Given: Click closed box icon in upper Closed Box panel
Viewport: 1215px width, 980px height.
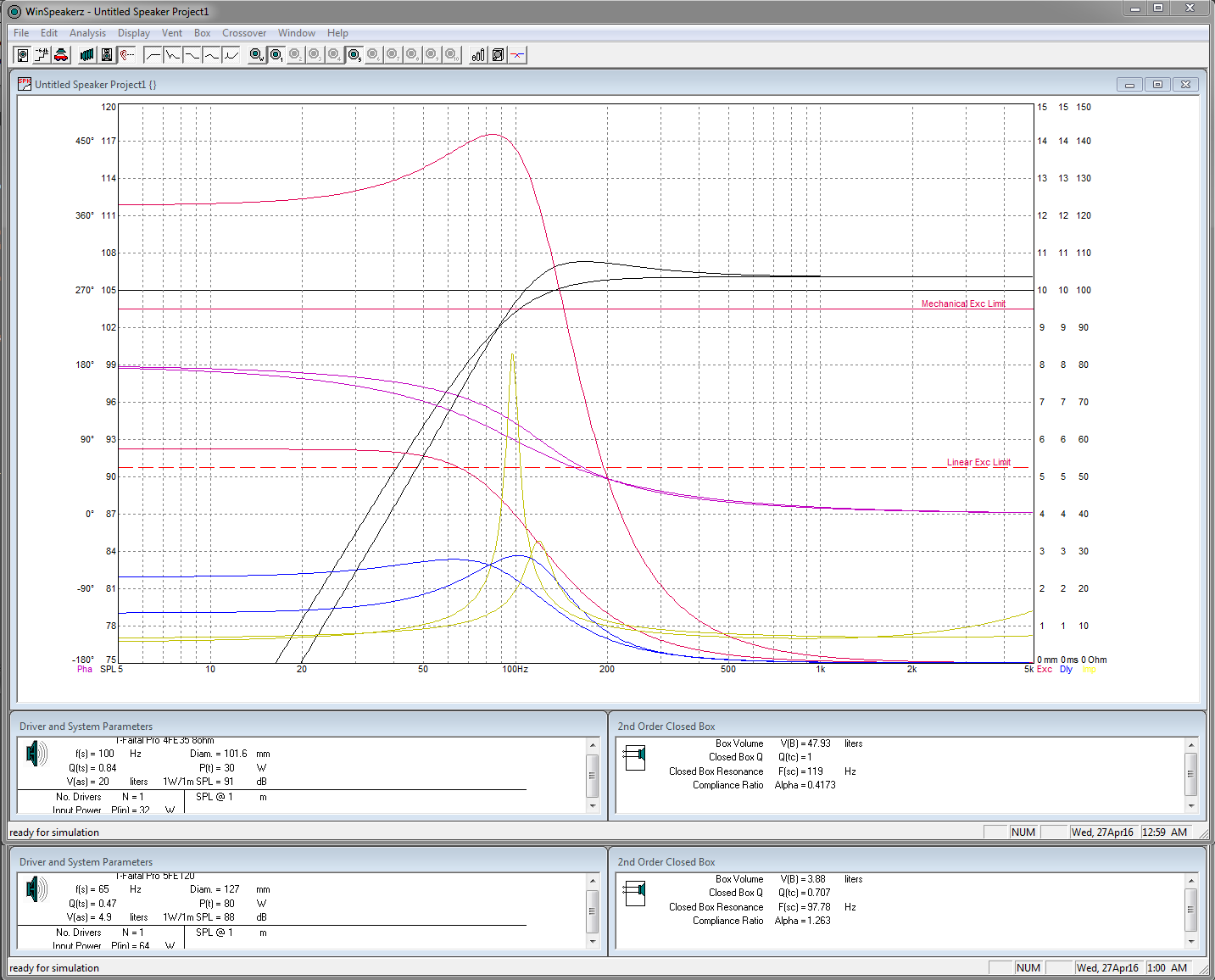Looking at the screenshot, I should [x=635, y=757].
